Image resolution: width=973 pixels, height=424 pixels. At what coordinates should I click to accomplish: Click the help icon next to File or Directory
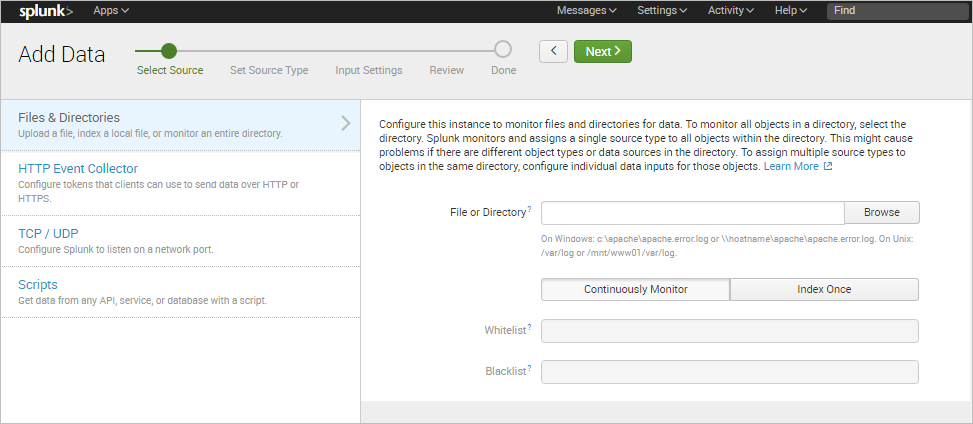pos(529,208)
